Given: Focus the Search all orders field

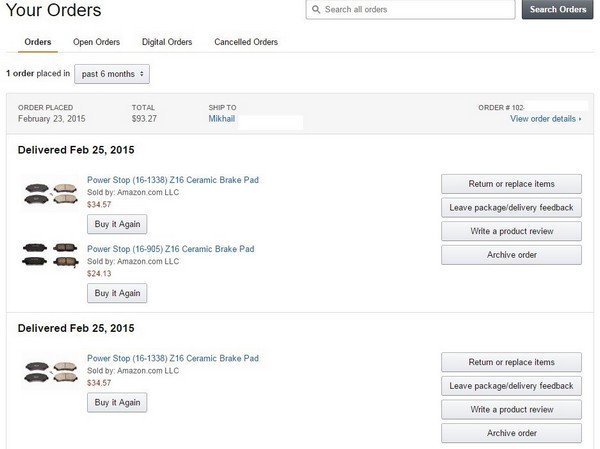Looking at the screenshot, I should point(418,10).
